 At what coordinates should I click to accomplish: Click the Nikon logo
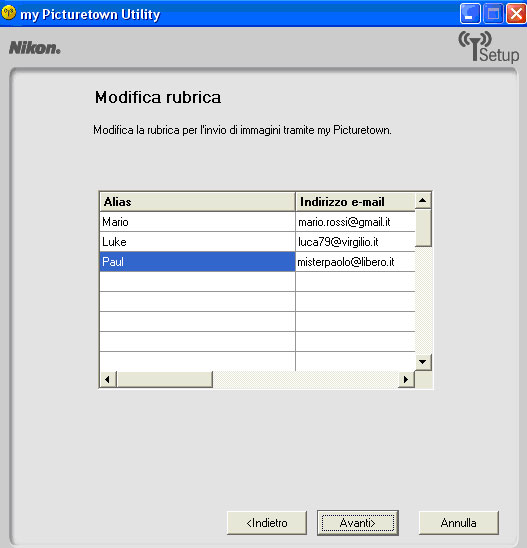(35, 48)
